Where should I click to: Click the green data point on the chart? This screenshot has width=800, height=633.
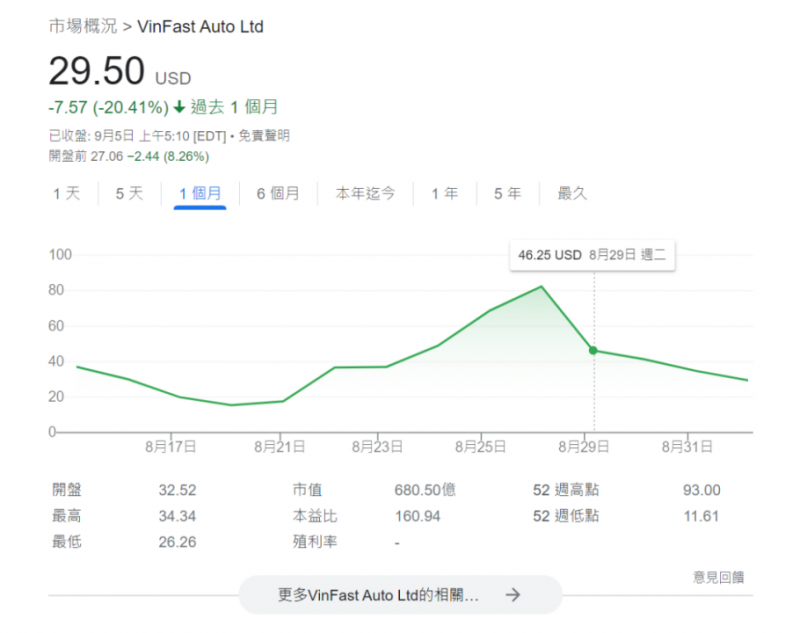tap(593, 350)
